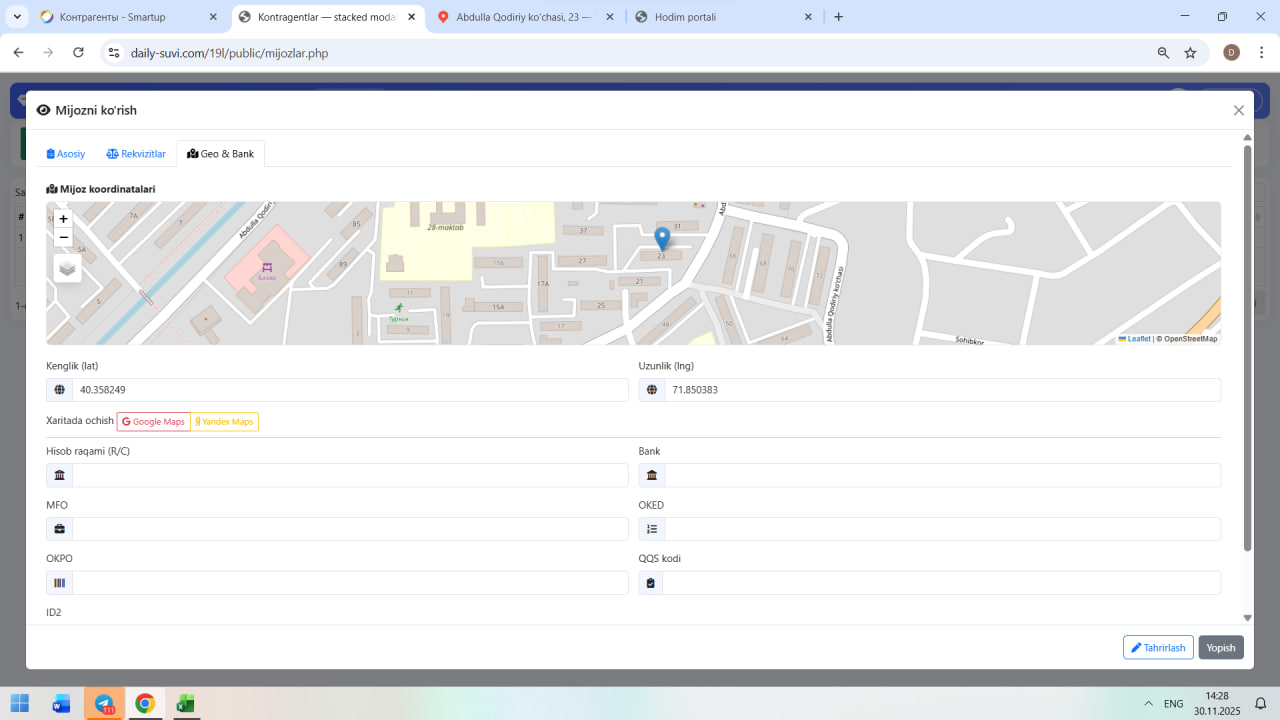This screenshot has width=1280, height=720.
Task: Bookmark this page with star icon
Action: coord(1190,53)
